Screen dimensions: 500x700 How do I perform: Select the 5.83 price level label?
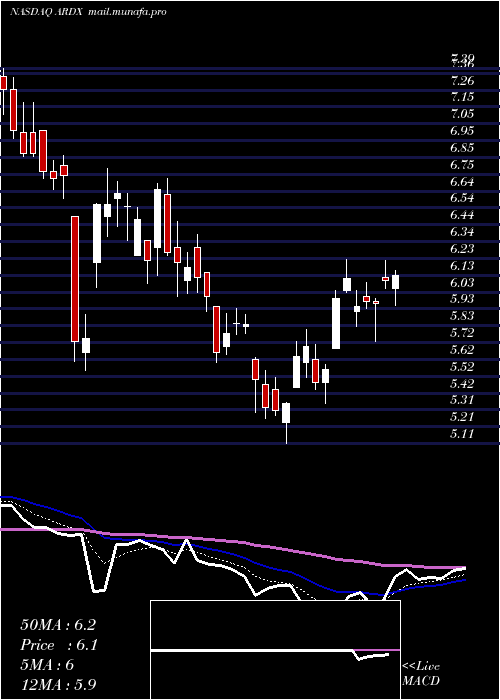[x=462, y=316]
